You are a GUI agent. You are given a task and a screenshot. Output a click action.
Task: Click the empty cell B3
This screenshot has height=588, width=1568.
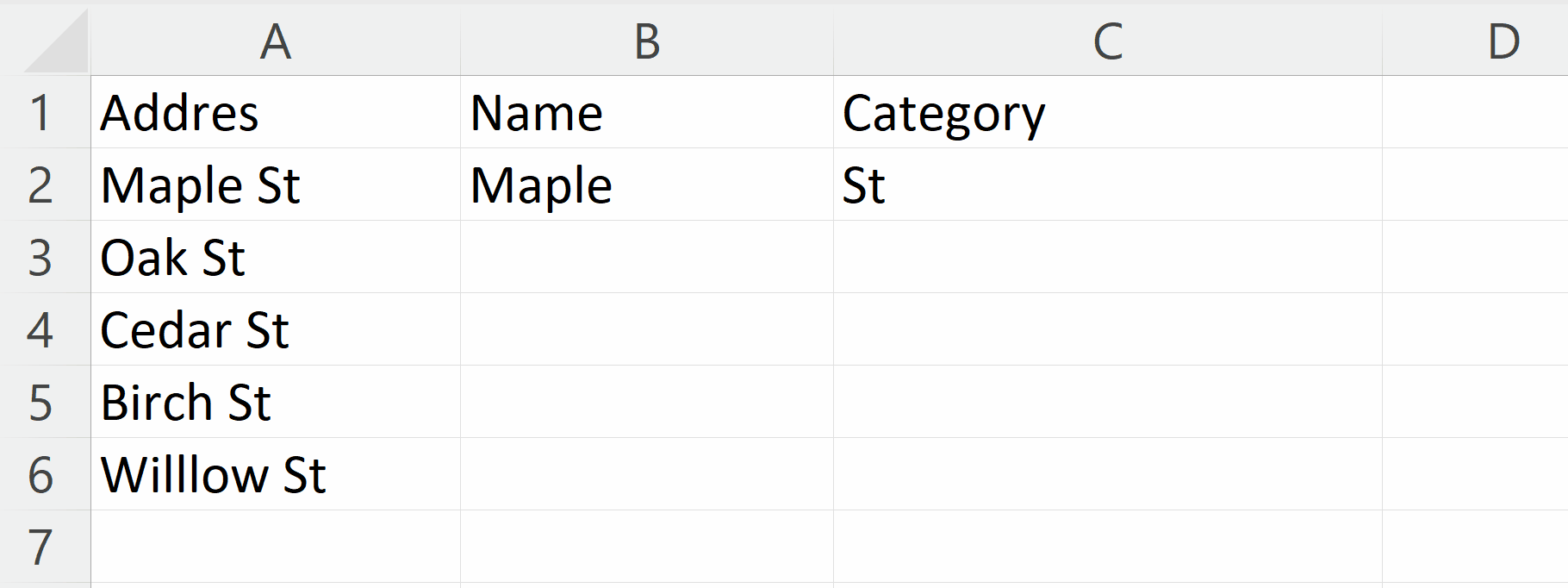click(x=646, y=257)
